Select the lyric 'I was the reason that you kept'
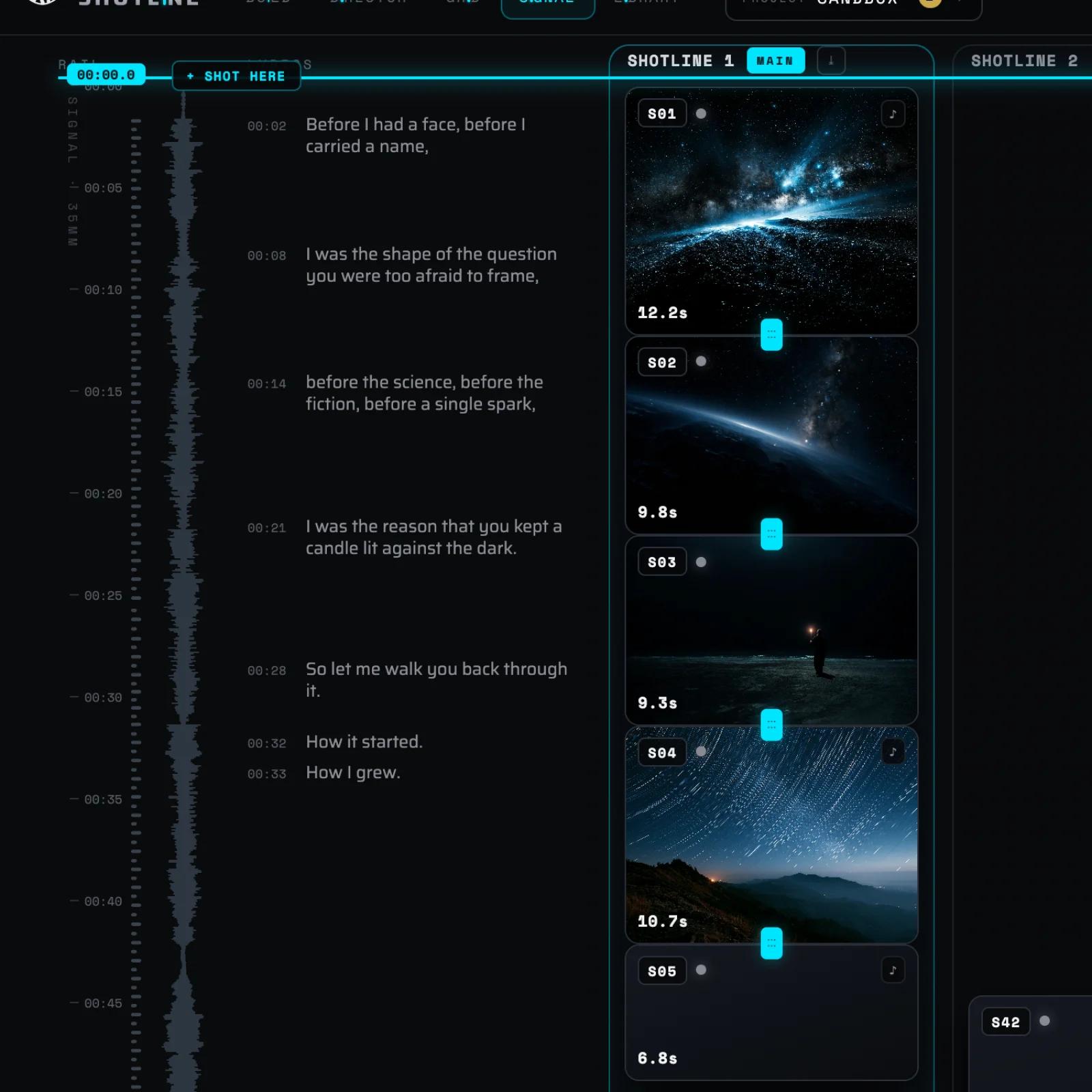This screenshot has height=1092, width=1092. (x=434, y=537)
